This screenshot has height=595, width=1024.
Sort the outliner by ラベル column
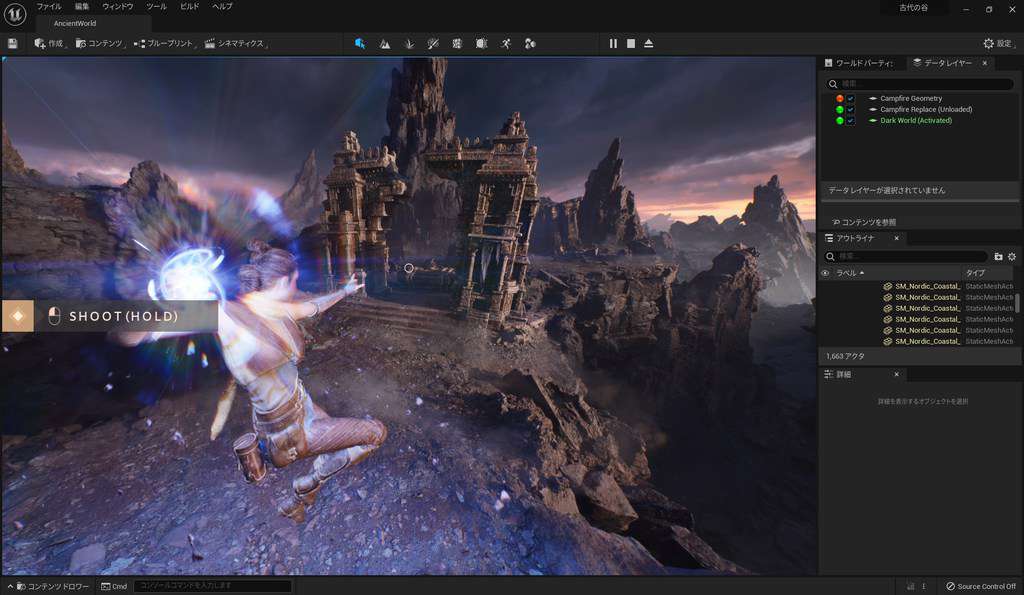pos(850,273)
